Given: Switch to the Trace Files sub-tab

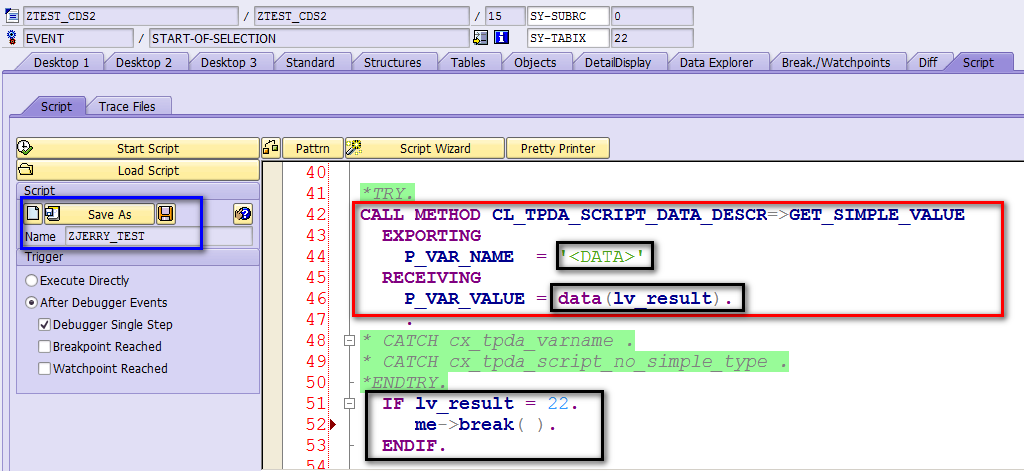Looking at the screenshot, I should (127, 106).
